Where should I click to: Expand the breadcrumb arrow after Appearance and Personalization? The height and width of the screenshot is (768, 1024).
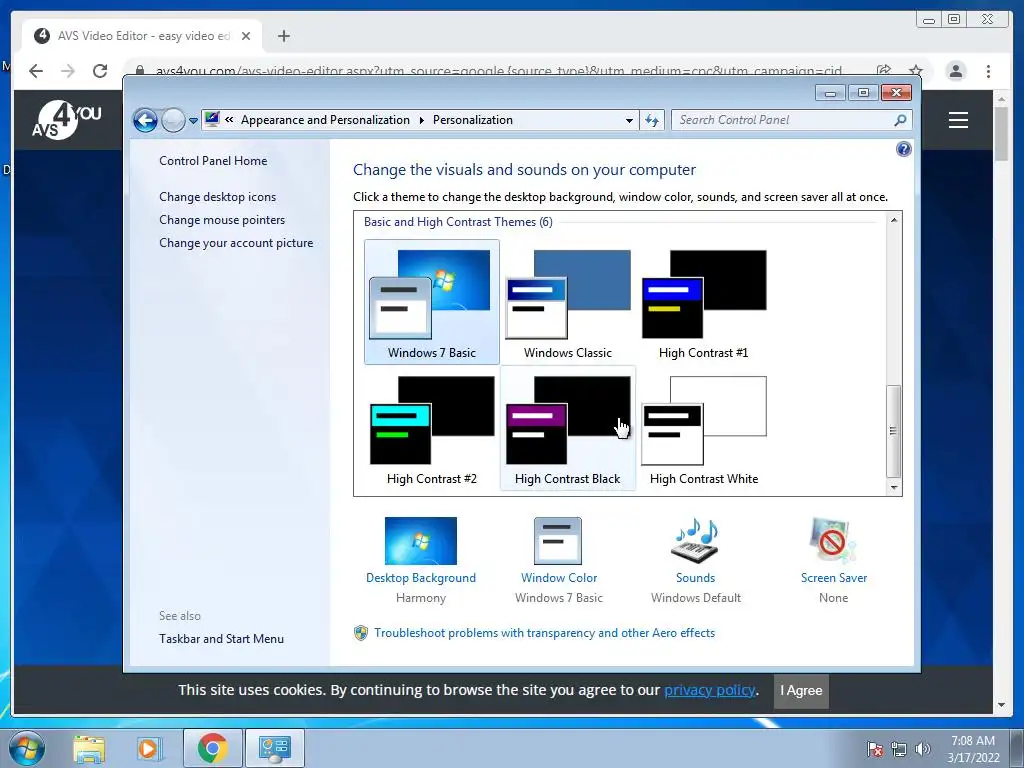(x=421, y=120)
